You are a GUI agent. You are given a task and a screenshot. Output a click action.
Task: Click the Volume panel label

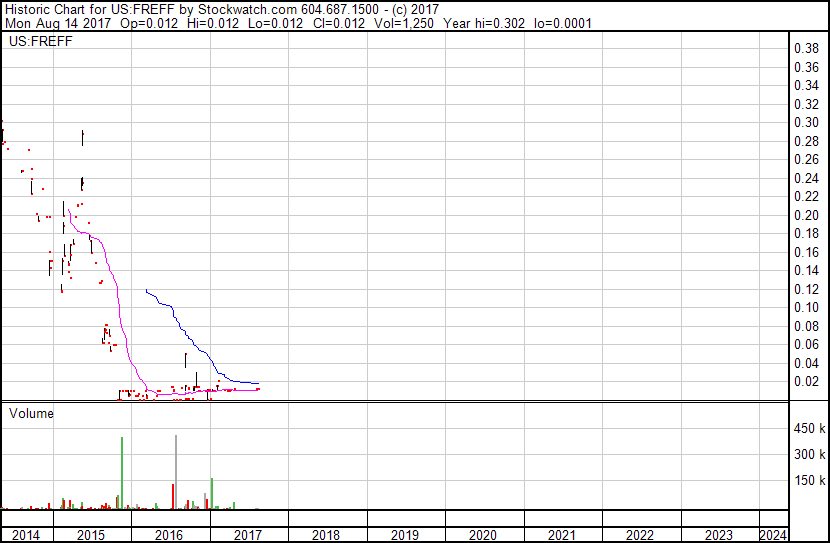click(31, 413)
